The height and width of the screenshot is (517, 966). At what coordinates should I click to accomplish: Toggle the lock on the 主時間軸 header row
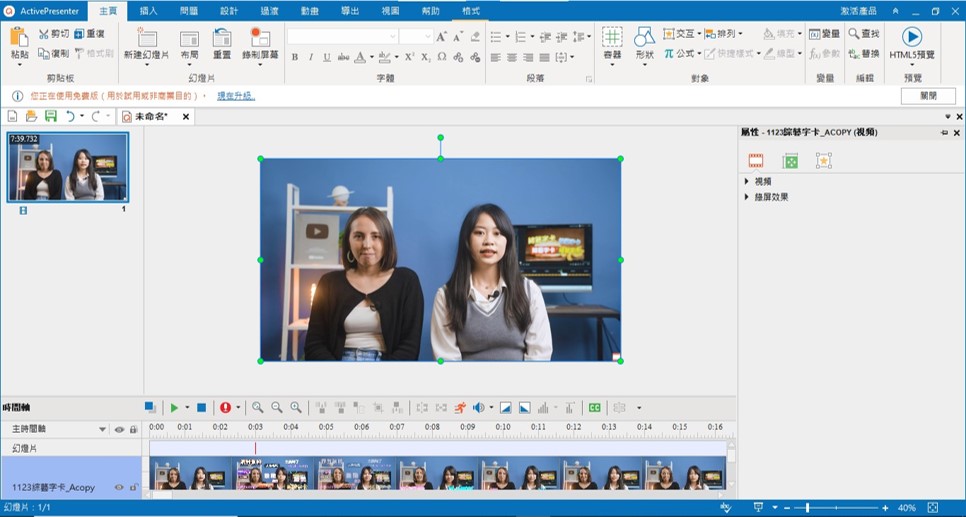[133, 429]
